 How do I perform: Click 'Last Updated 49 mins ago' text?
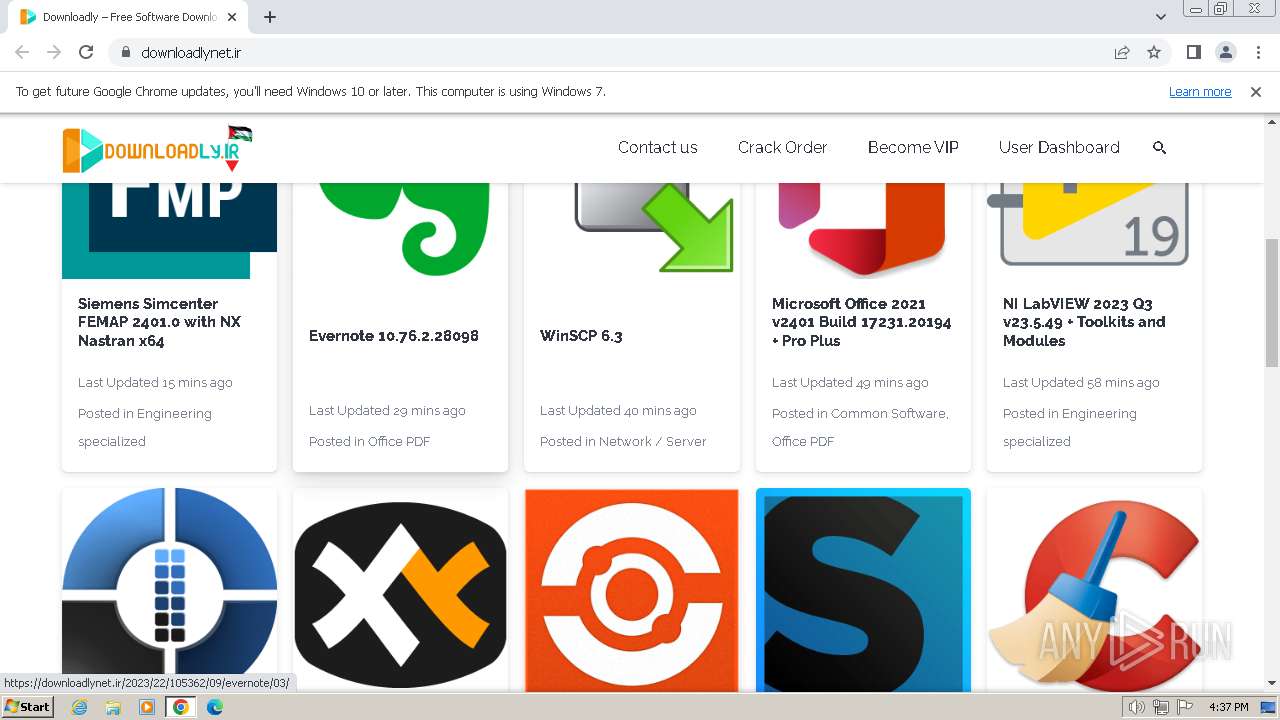tap(850, 382)
